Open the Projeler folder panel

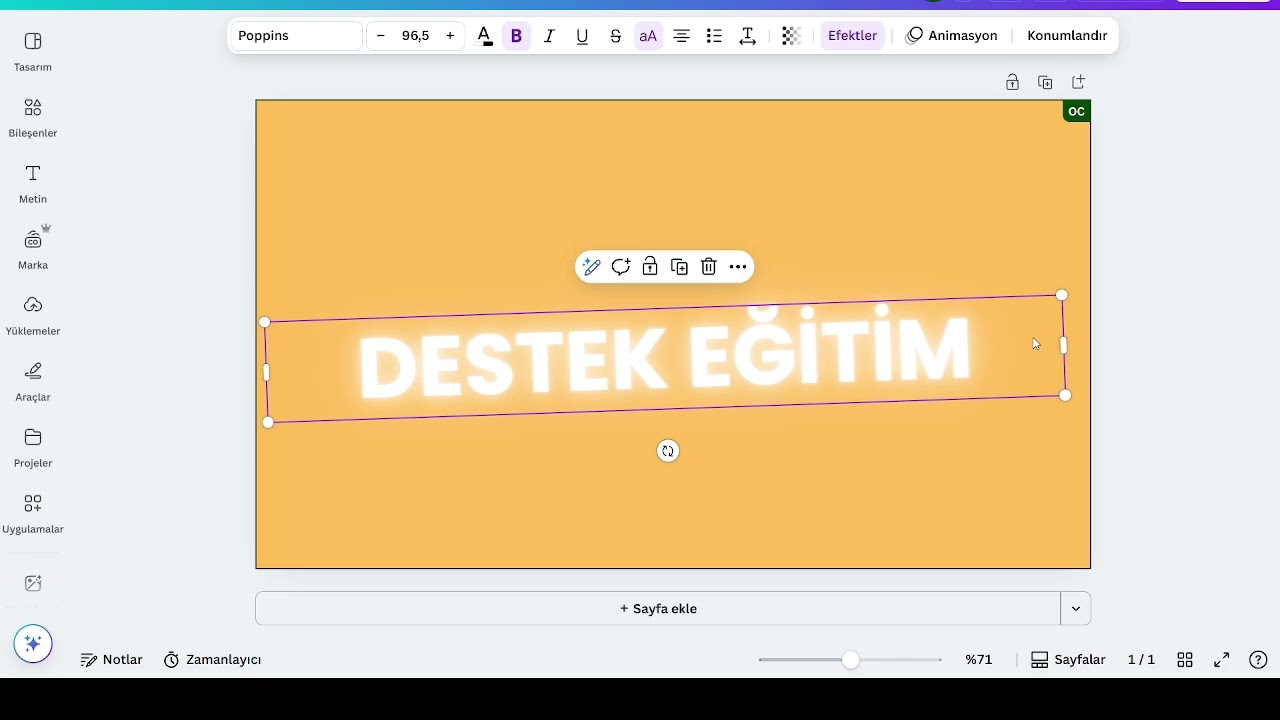33,448
